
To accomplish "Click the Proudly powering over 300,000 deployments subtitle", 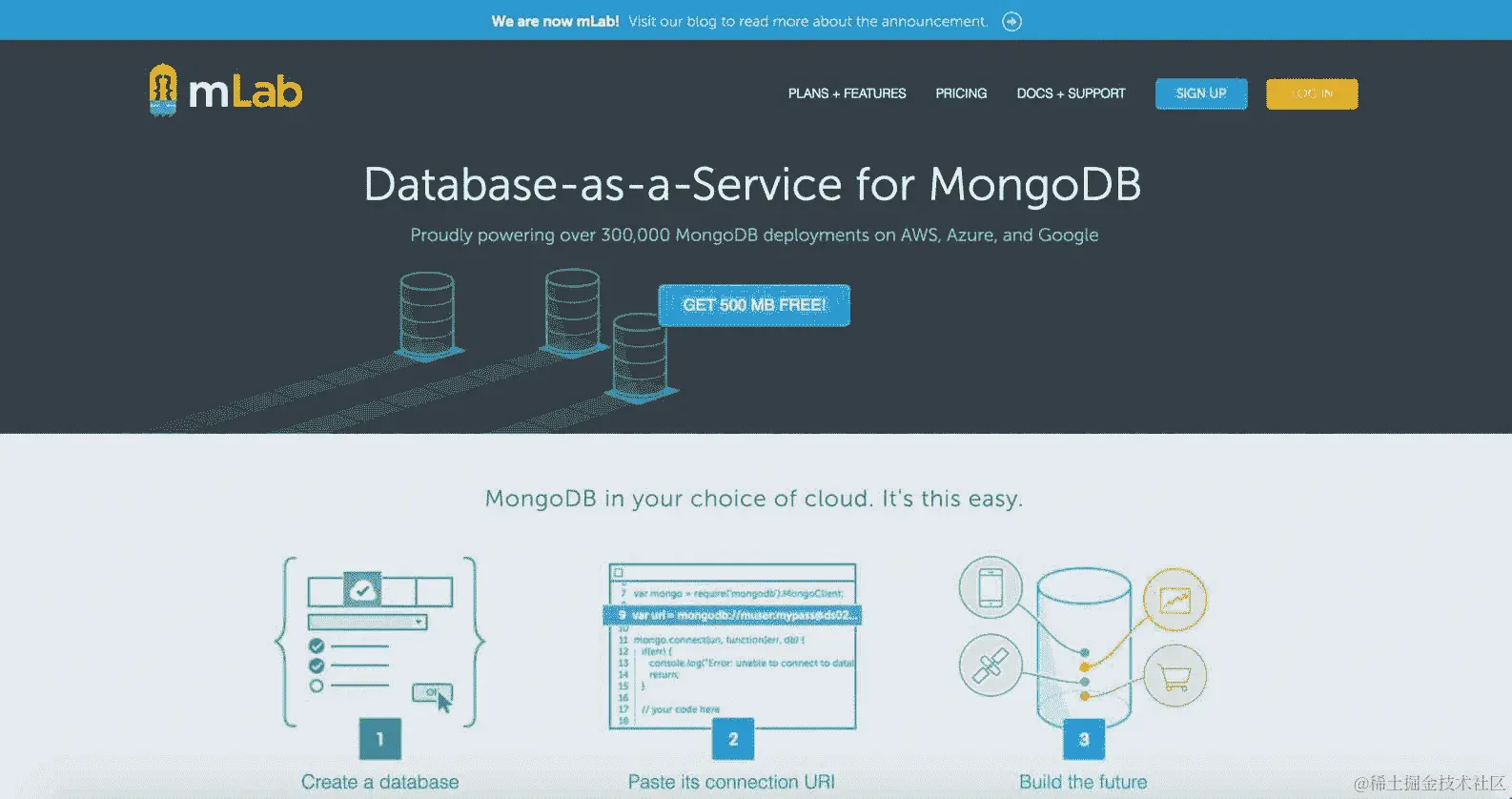I will point(754,236).
